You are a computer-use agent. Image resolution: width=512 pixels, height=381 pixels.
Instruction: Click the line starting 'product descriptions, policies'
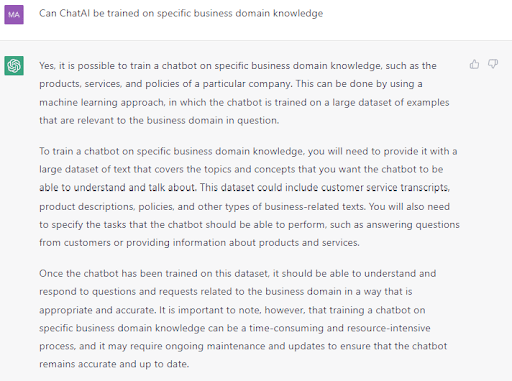pyautogui.click(x=244, y=207)
